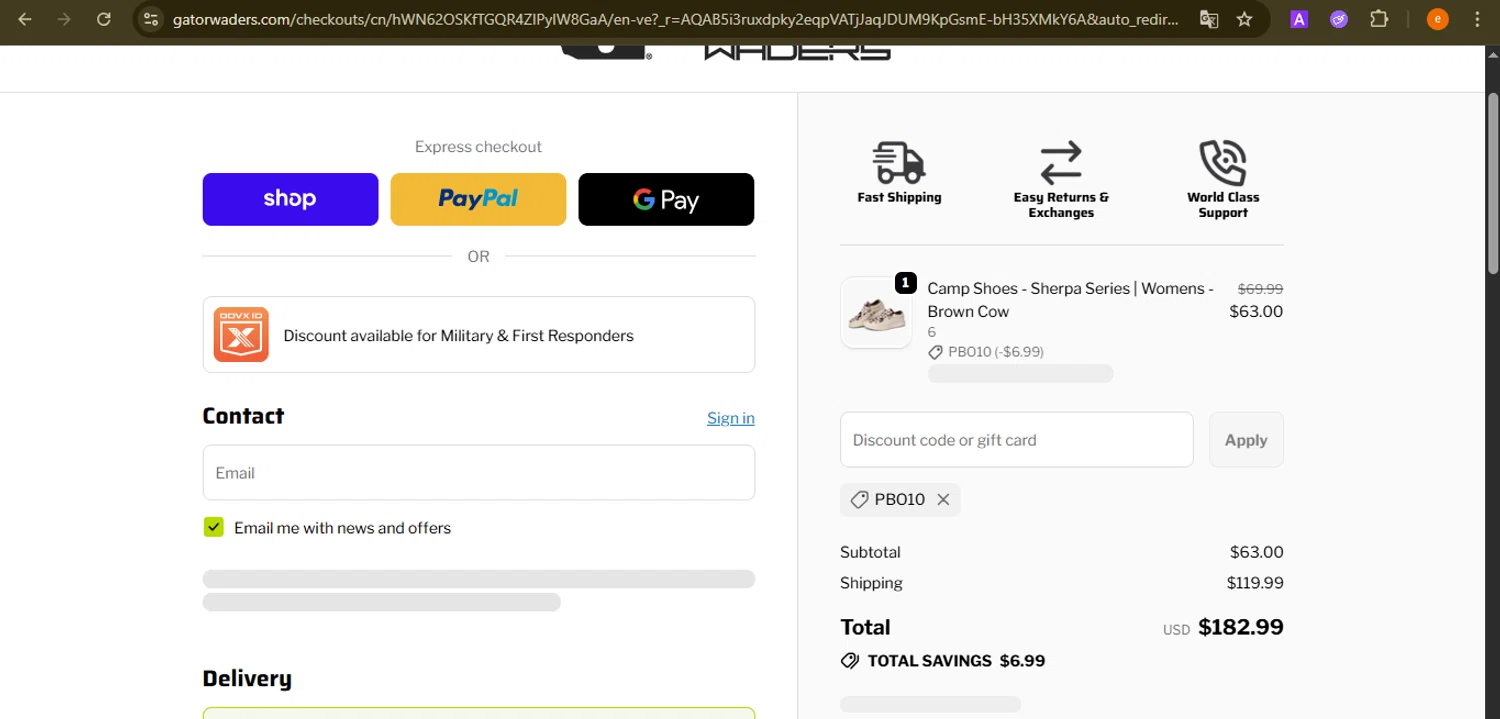Pay with Google Pay express checkout
This screenshot has width=1500, height=719.
pyautogui.click(x=666, y=199)
